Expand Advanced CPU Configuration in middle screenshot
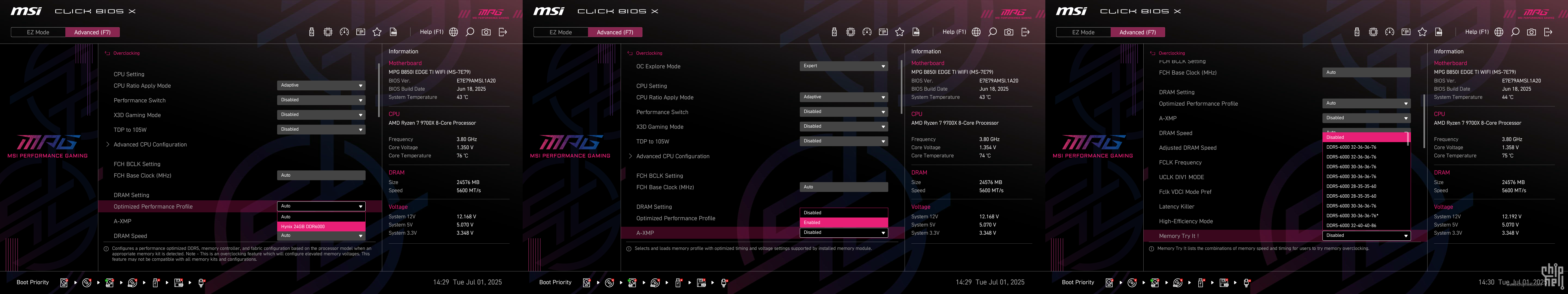 click(x=673, y=157)
